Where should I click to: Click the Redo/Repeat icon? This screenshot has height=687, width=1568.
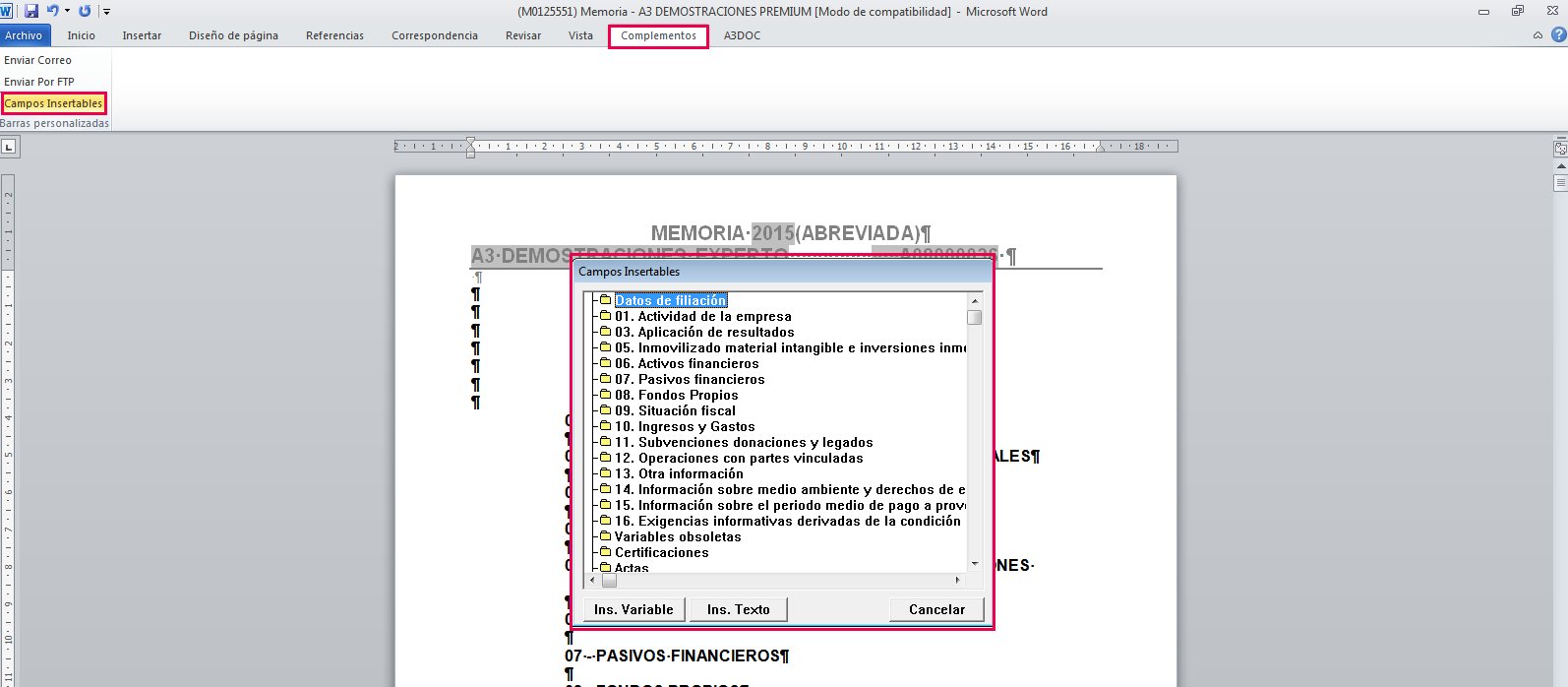click(85, 11)
